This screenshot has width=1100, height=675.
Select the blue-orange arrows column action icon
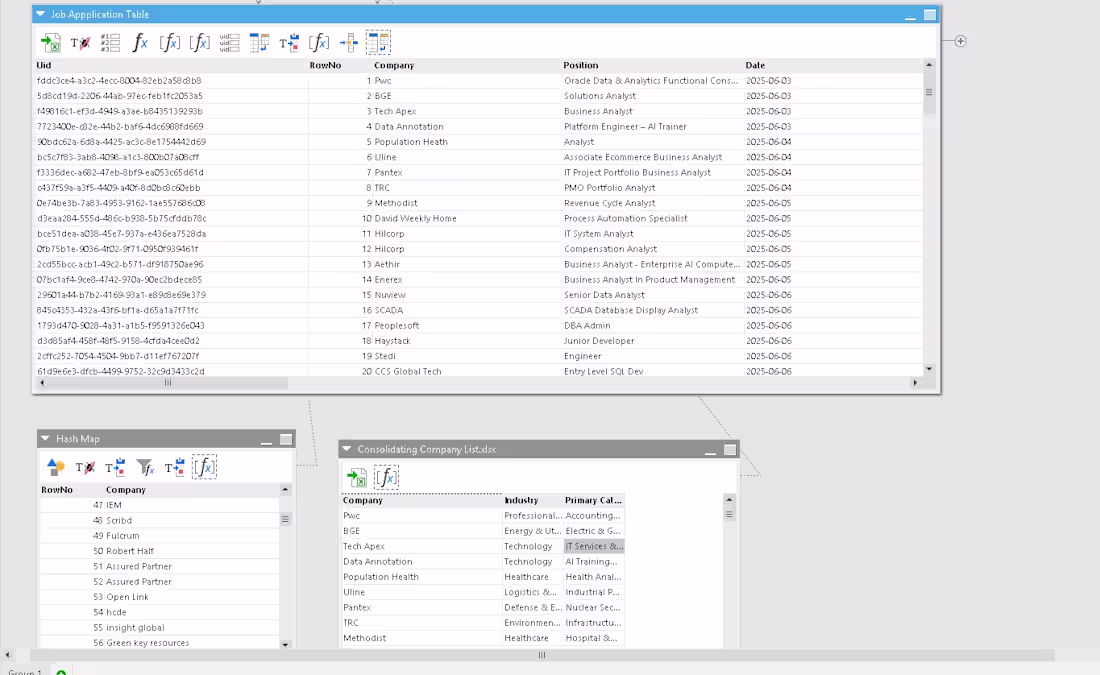349,43
